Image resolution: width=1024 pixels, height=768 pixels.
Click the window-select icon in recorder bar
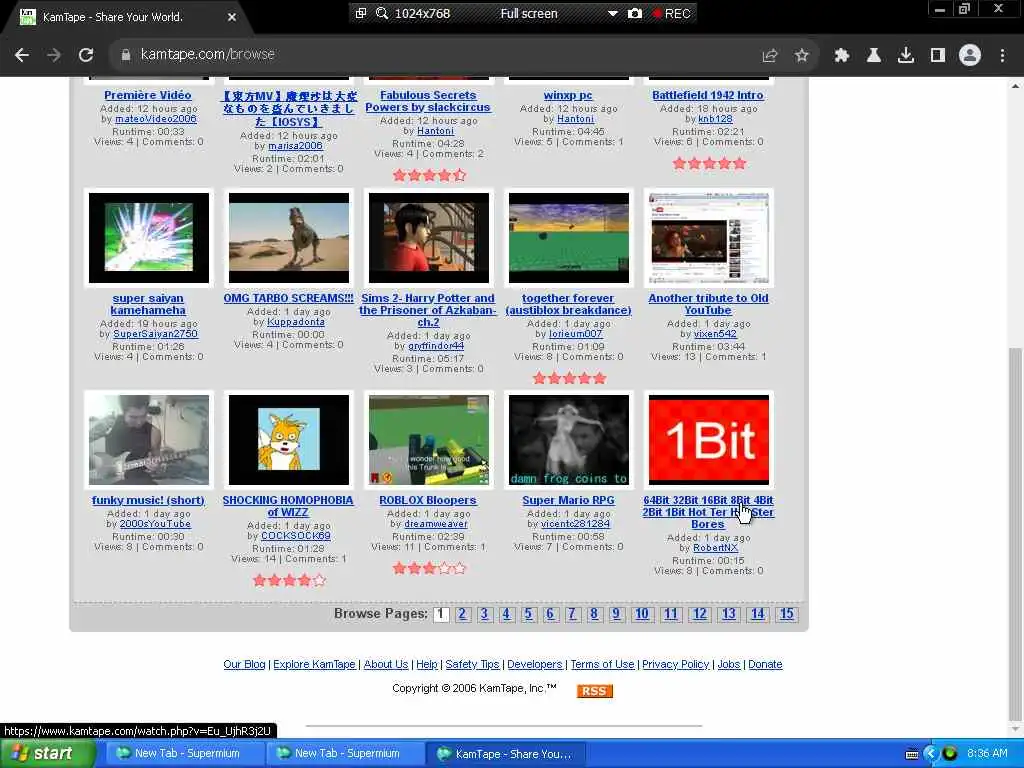(360, 13)
